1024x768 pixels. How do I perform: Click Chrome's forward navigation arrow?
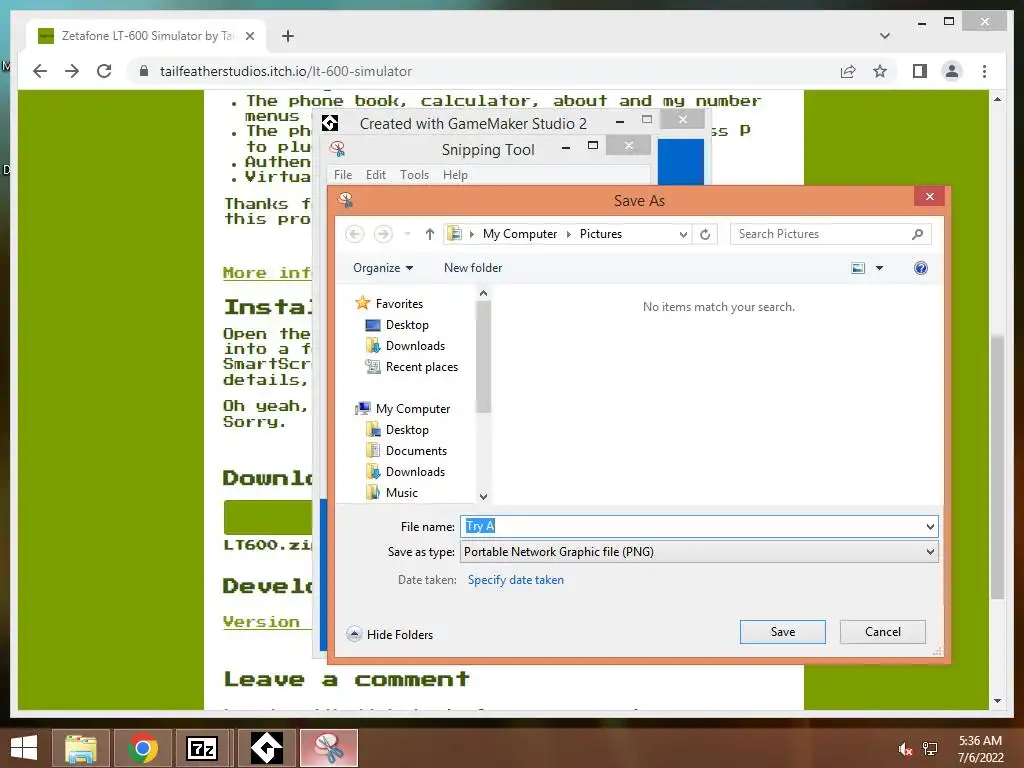[x=72, y=71]
